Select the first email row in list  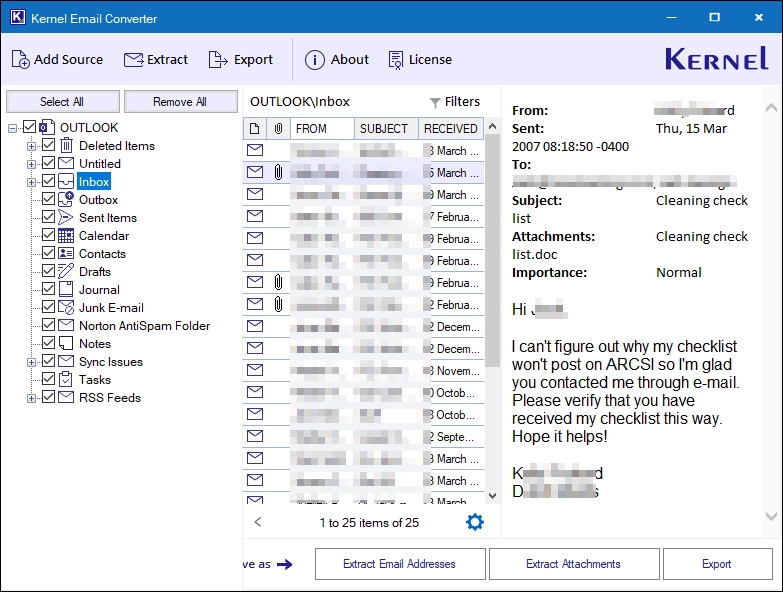click(x=364, y=150)
